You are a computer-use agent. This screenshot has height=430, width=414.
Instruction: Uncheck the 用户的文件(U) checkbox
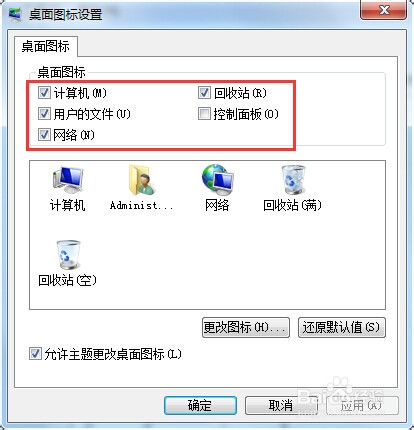44,114
